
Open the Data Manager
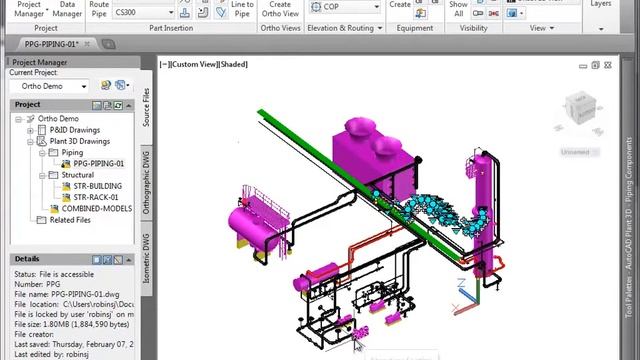[x=67, y=9]
